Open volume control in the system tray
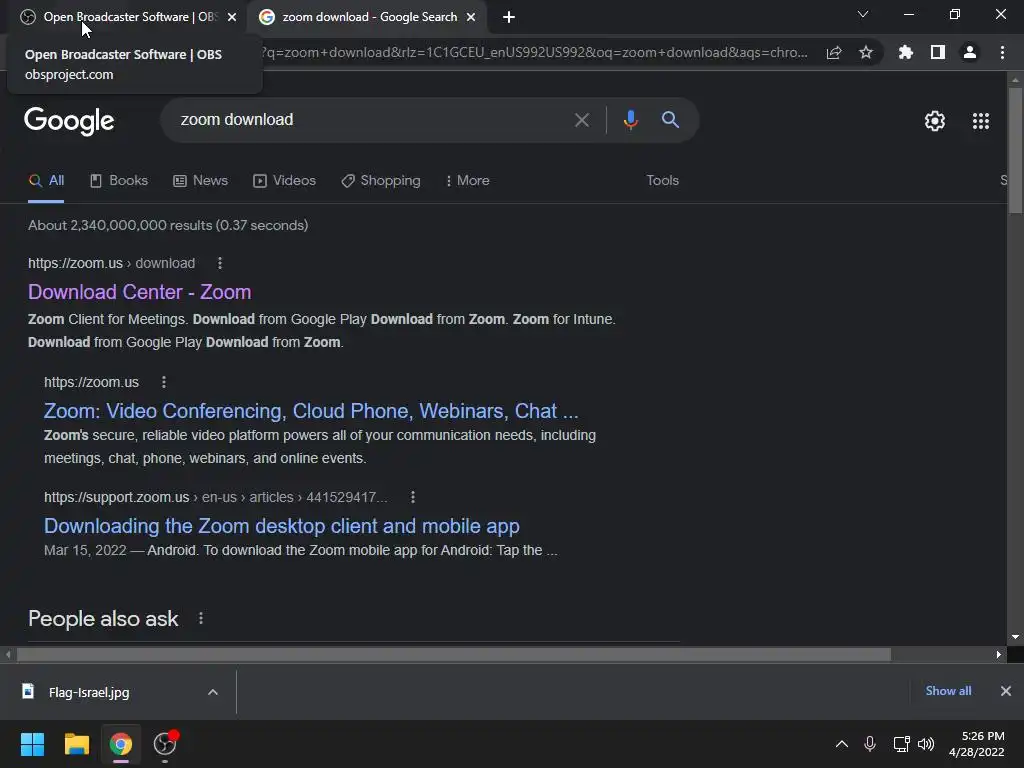1024x768 pixels. click(x=926, y=744)
